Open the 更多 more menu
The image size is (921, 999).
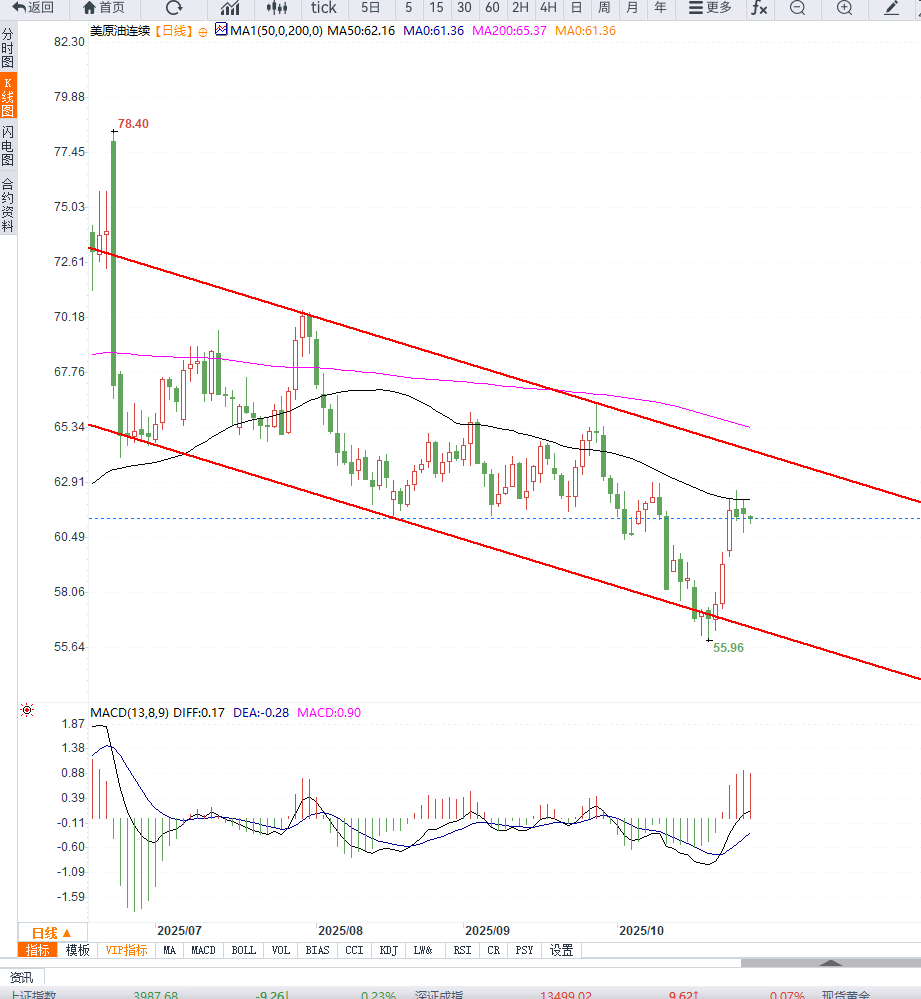[710, 8]
